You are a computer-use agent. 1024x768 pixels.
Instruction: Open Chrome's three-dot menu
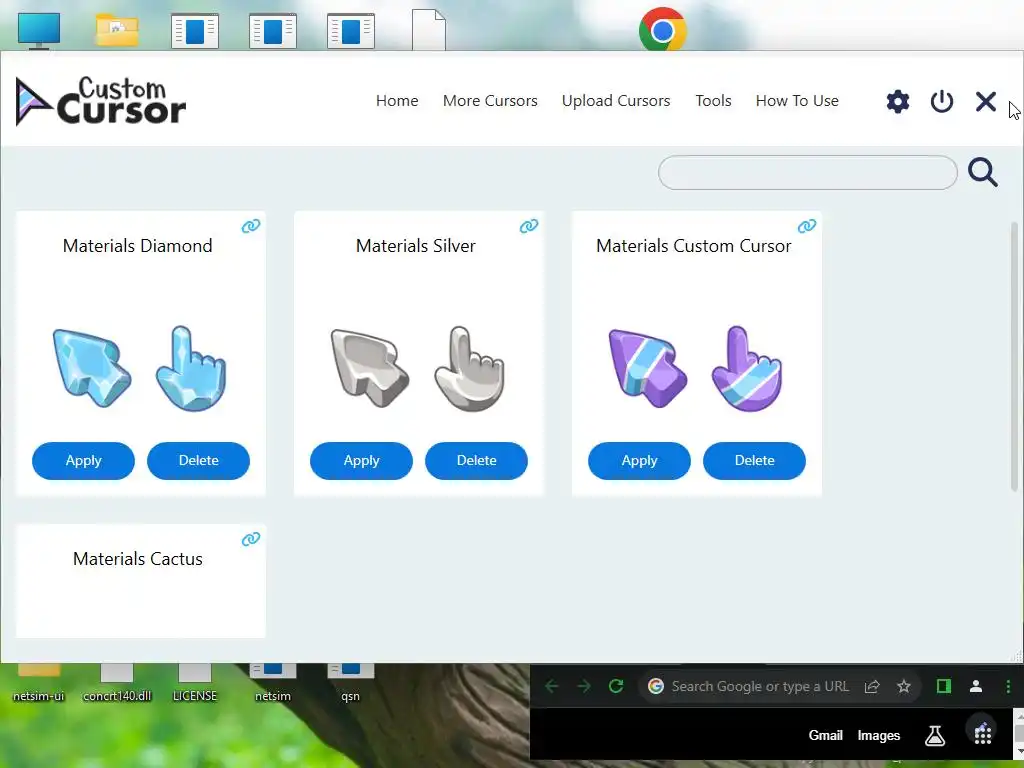pyautogui.click(x=1008, y=686)
